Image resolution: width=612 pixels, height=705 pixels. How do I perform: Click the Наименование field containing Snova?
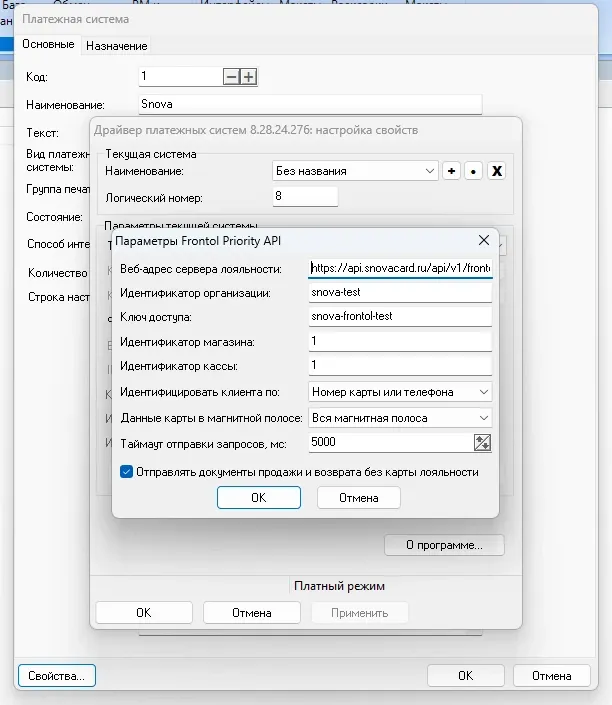[x=310, y=104]
